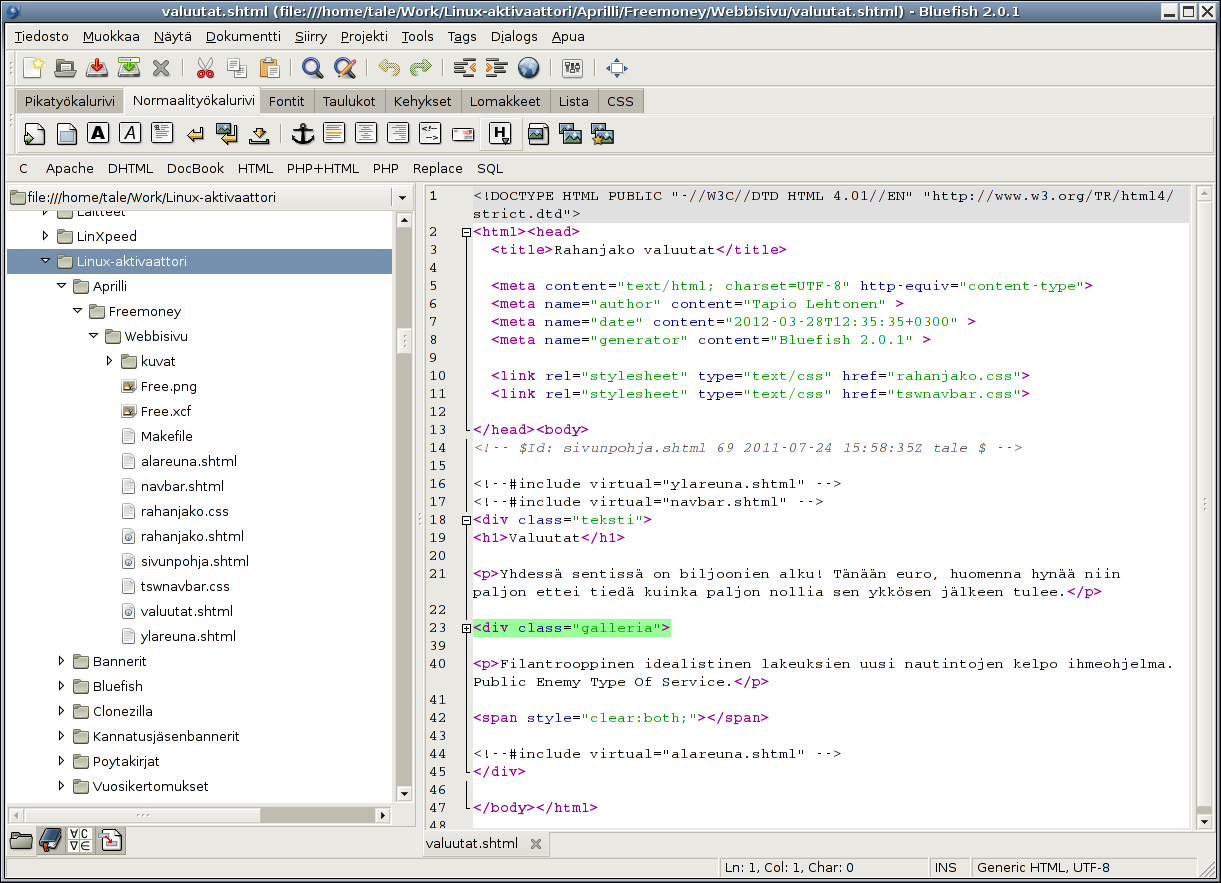Screen dimensions: 1221x883
Task: Open the multi-thumbnail icon with the star
Action: [602, 133]
